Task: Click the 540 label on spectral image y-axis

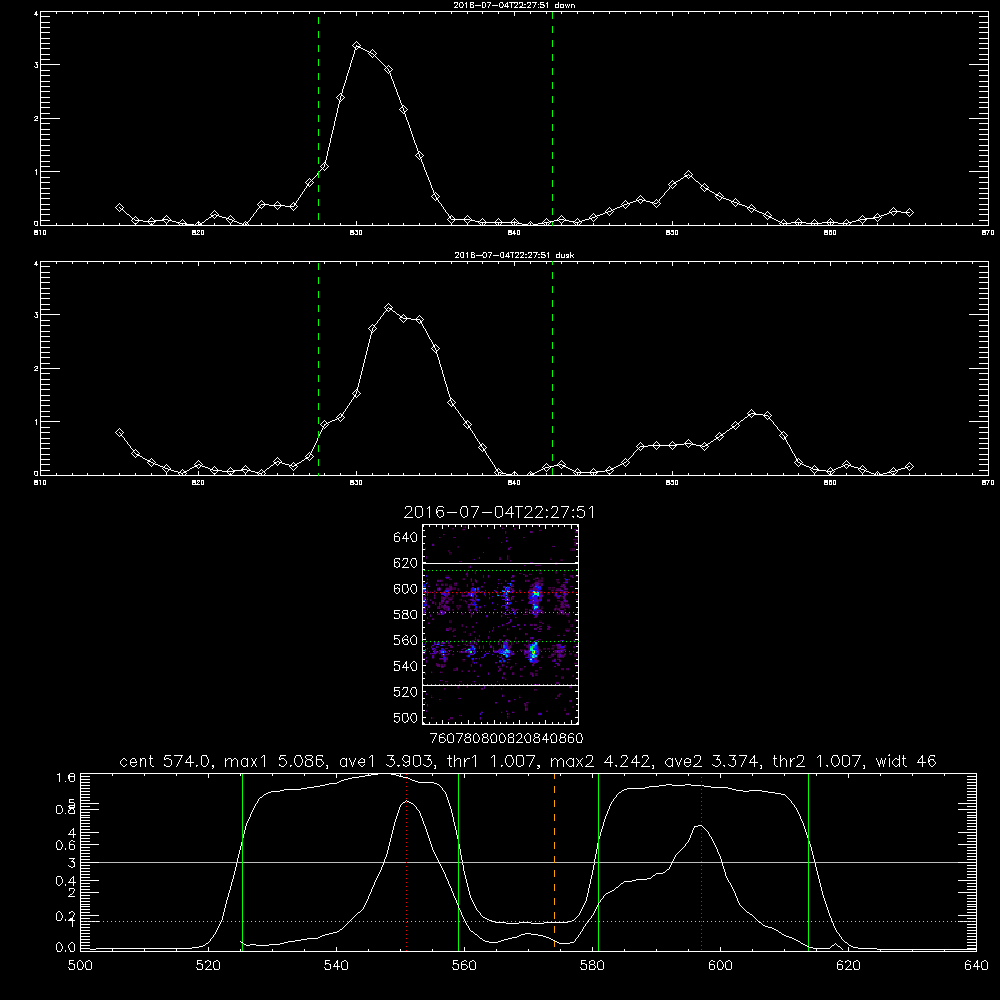Action: point(406,666)
